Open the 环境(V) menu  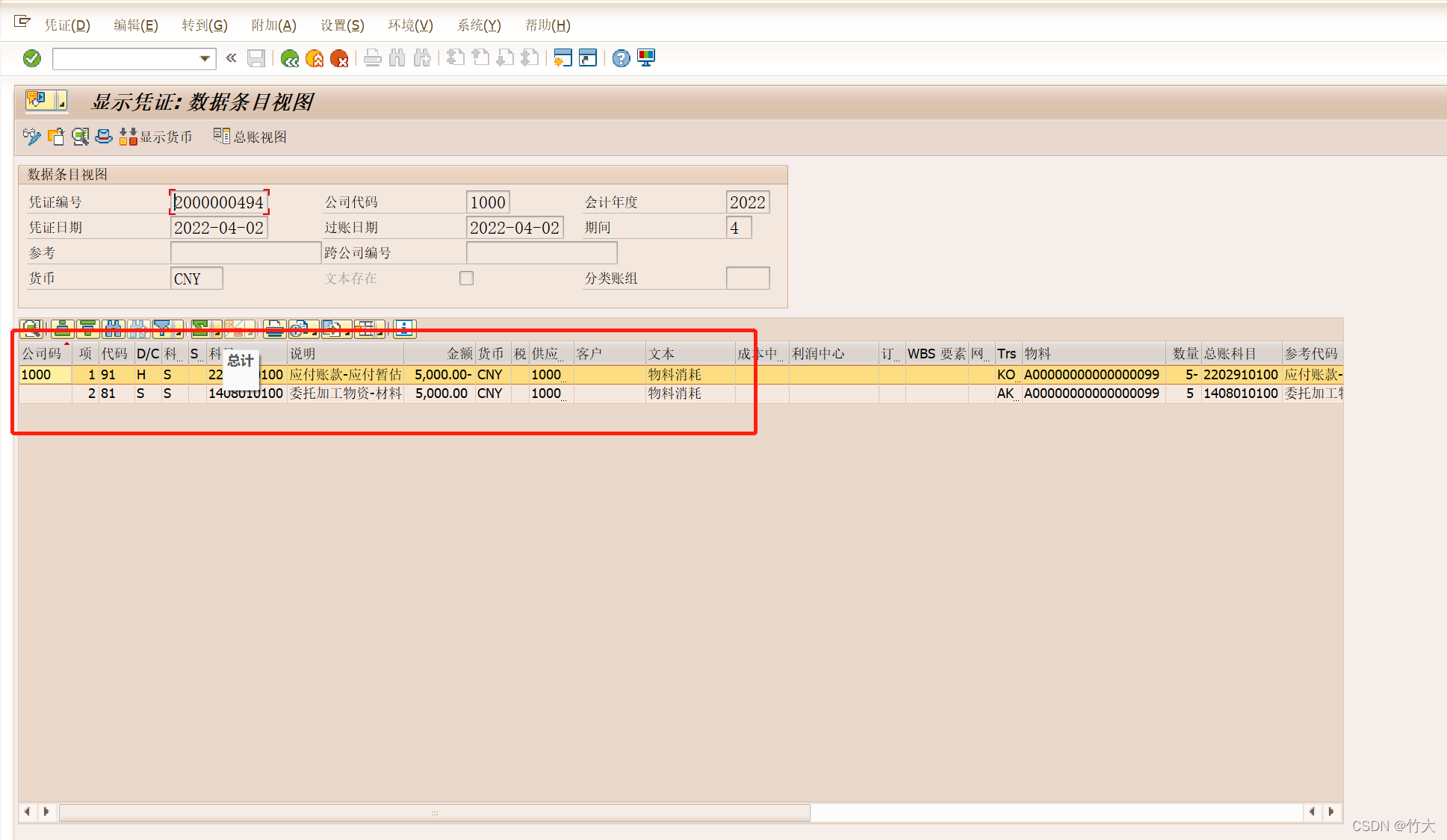point(410,25)
